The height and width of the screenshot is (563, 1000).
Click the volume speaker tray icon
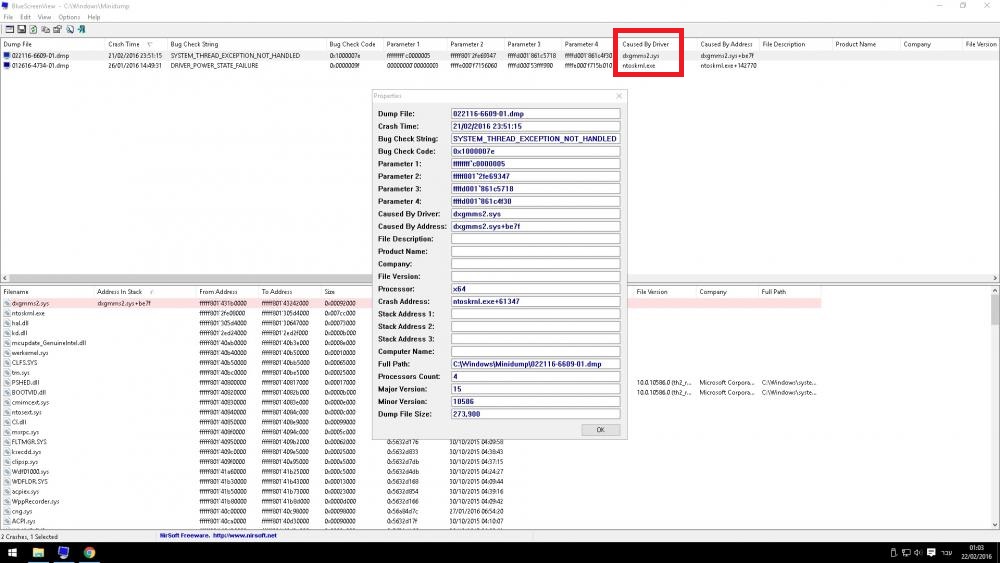[x=918, y=553]
